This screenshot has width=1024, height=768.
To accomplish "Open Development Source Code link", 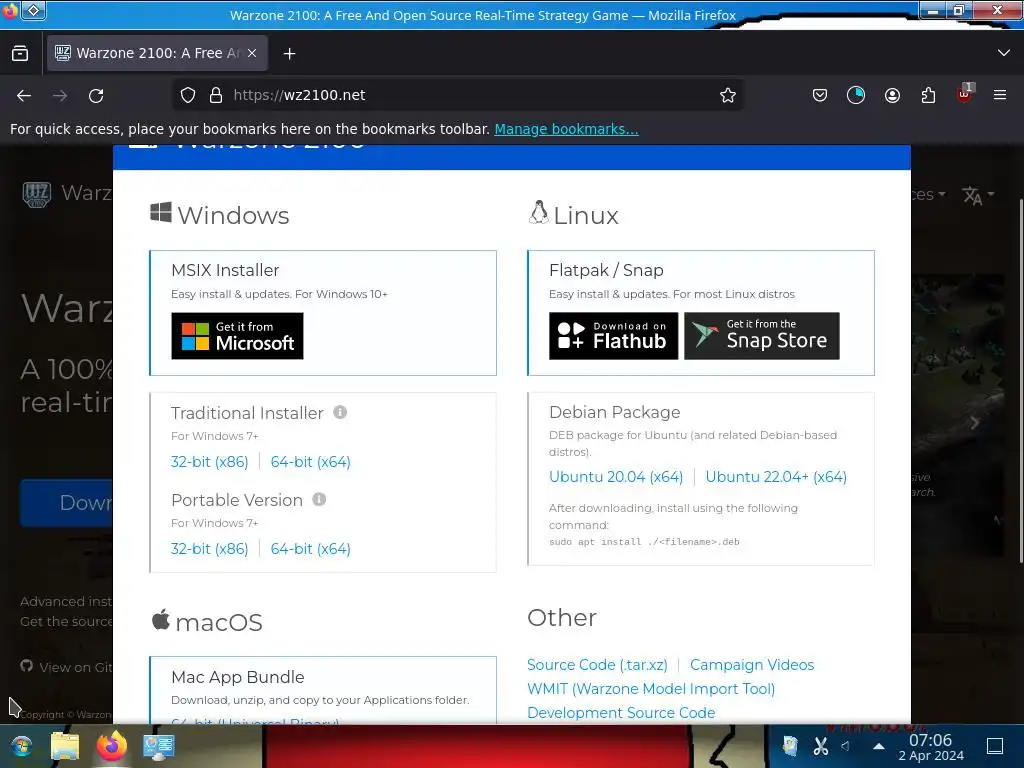I will point(621,712).
